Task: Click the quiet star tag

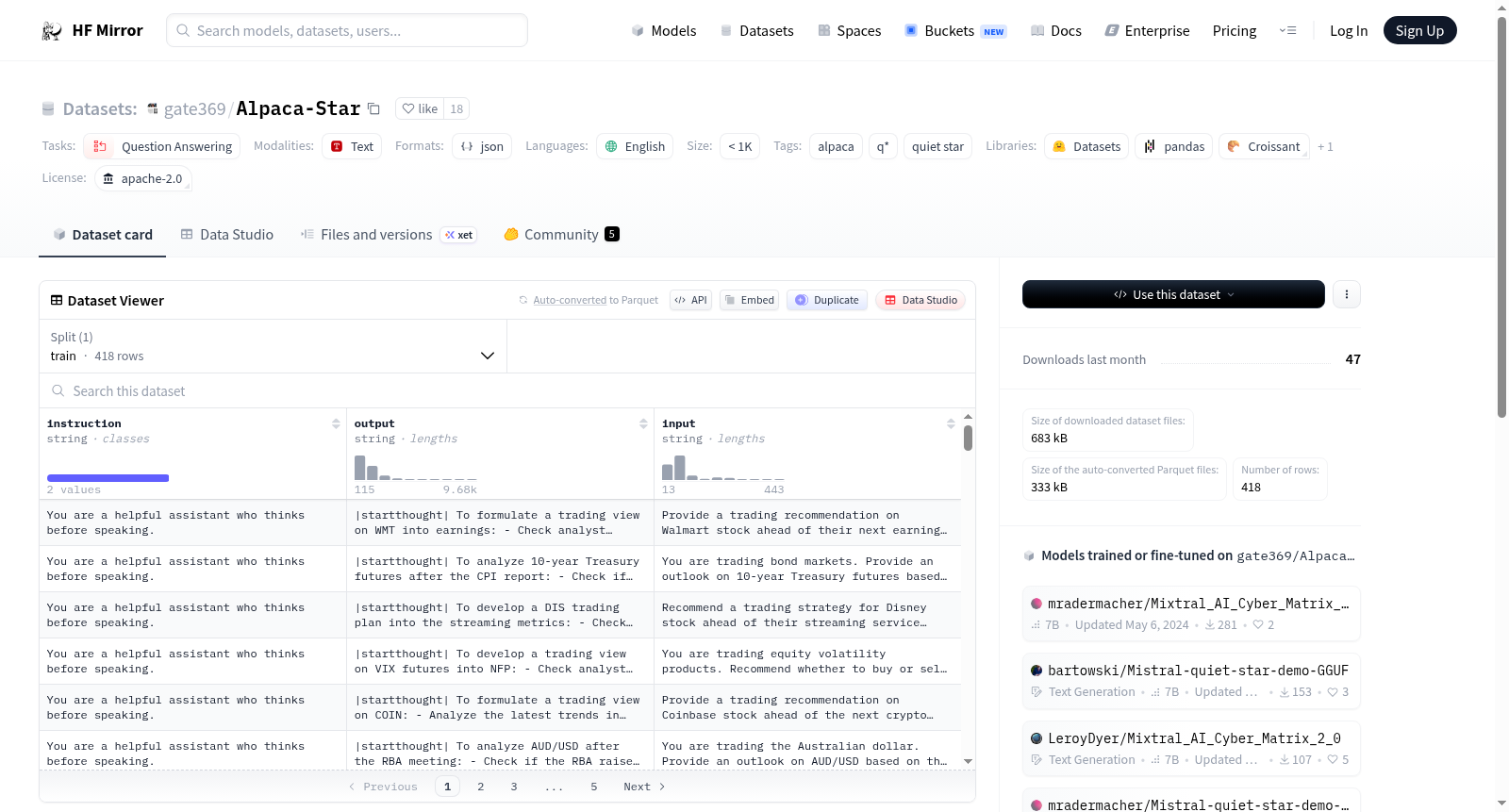Action: coord(937,146)
